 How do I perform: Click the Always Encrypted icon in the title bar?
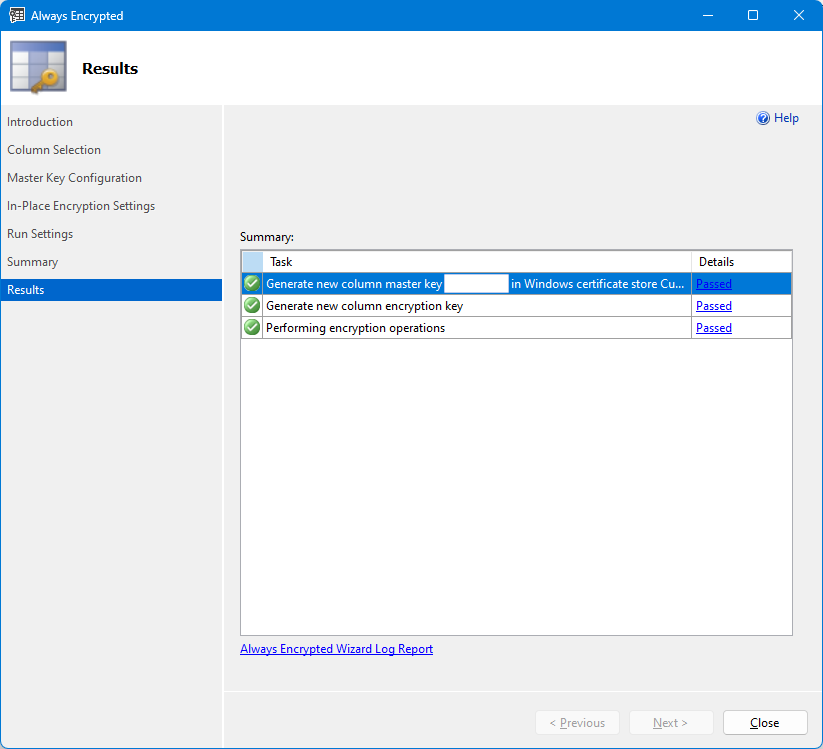coord(16,15)
